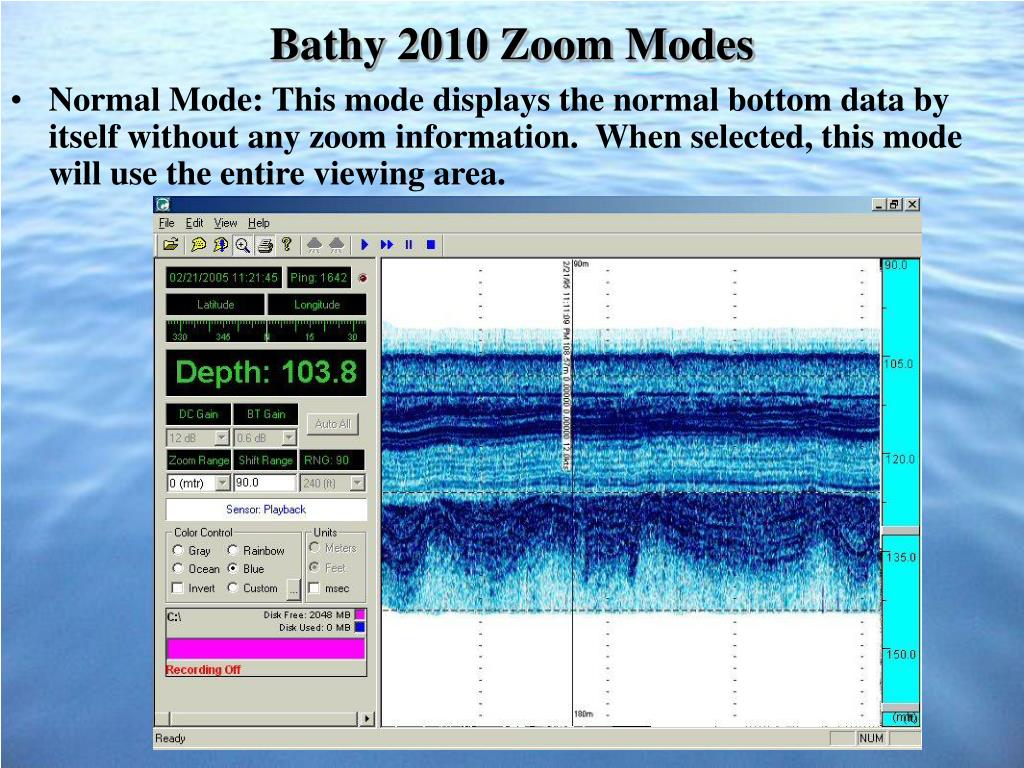Select the Ocean color radio button
Viewport: 1024px width, 768px height.
click(178, 568)
